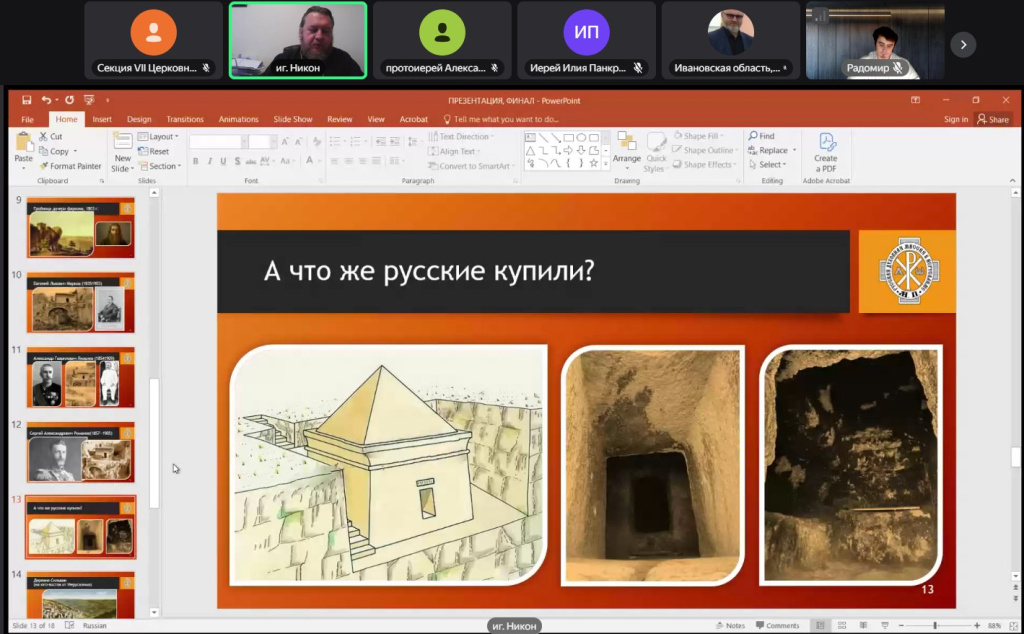The height and width of the screenshot is (634, 1024).
Task: Enable underline formatting
Action: pos(221,161)
